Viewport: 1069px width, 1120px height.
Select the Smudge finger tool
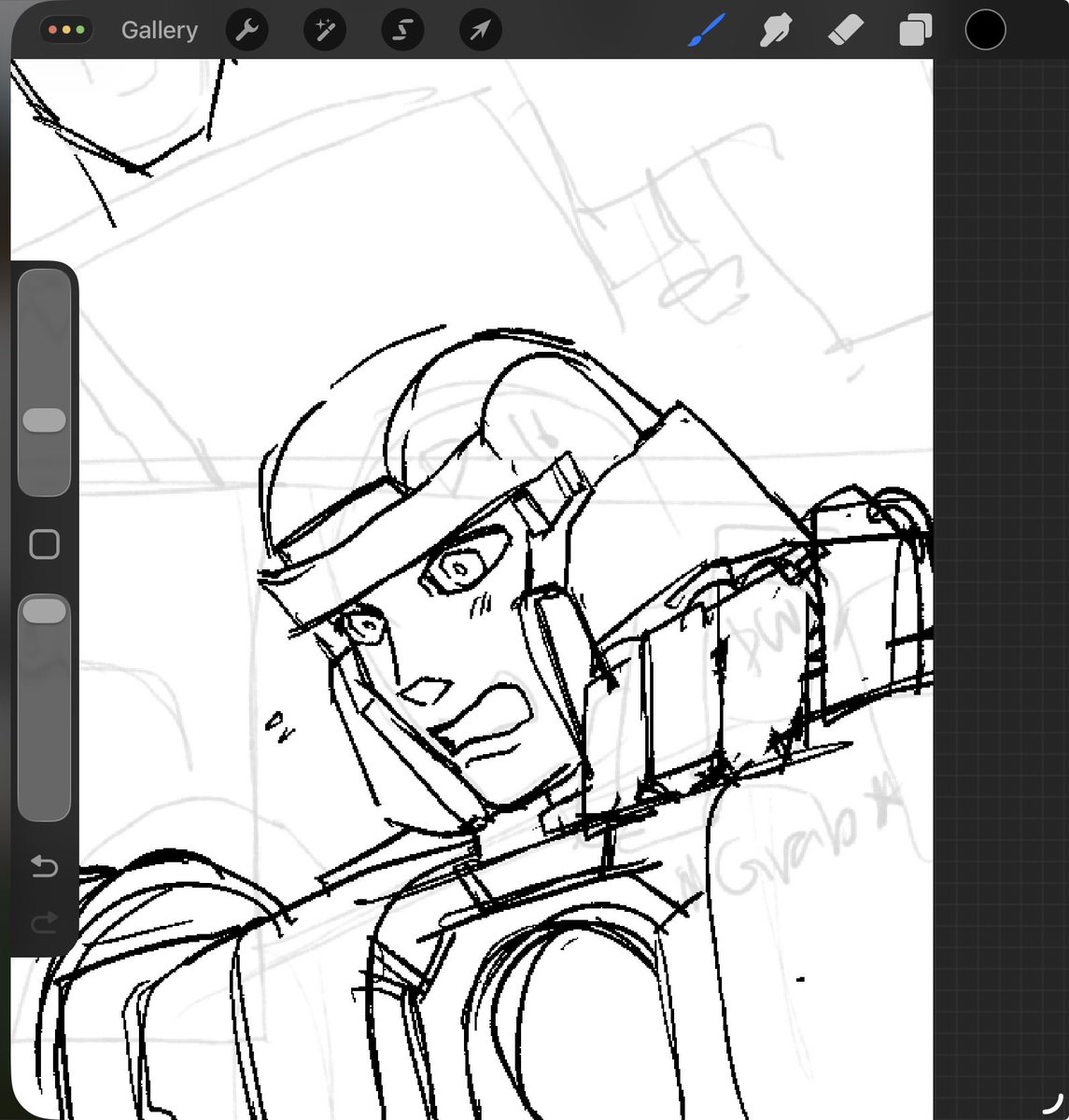[x=777, y=30]
